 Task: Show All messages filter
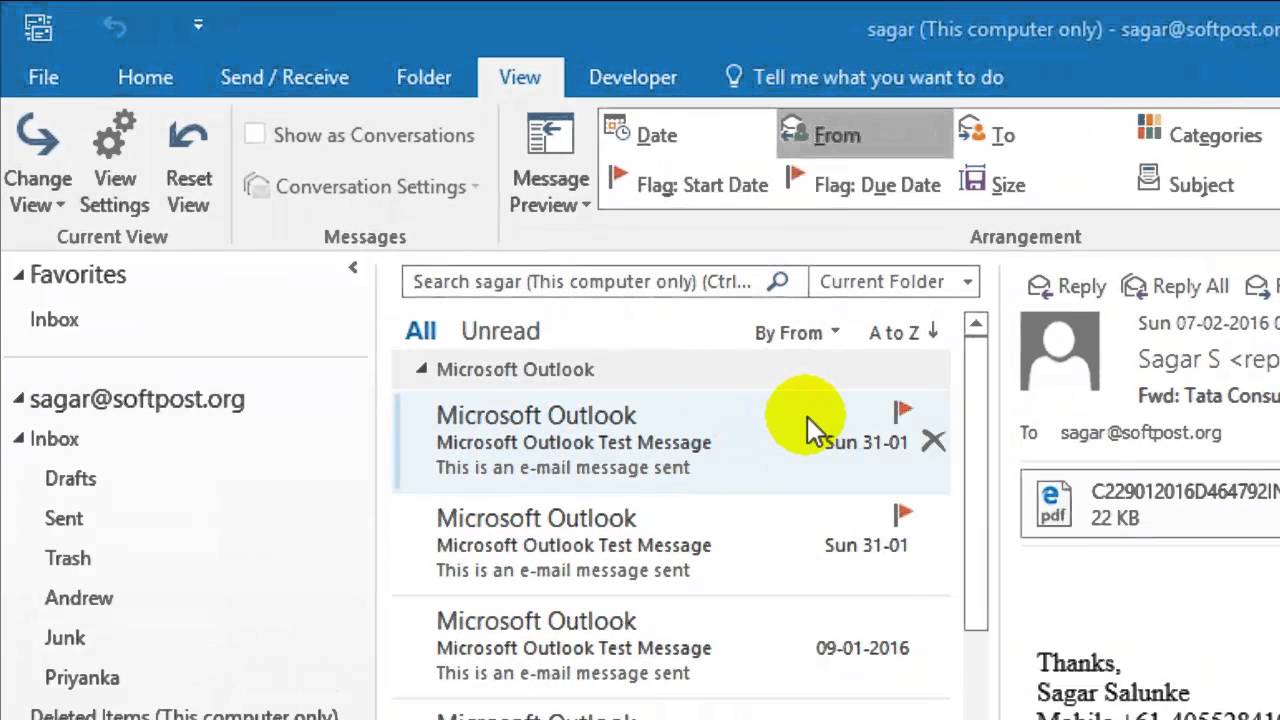pos(421,331)
